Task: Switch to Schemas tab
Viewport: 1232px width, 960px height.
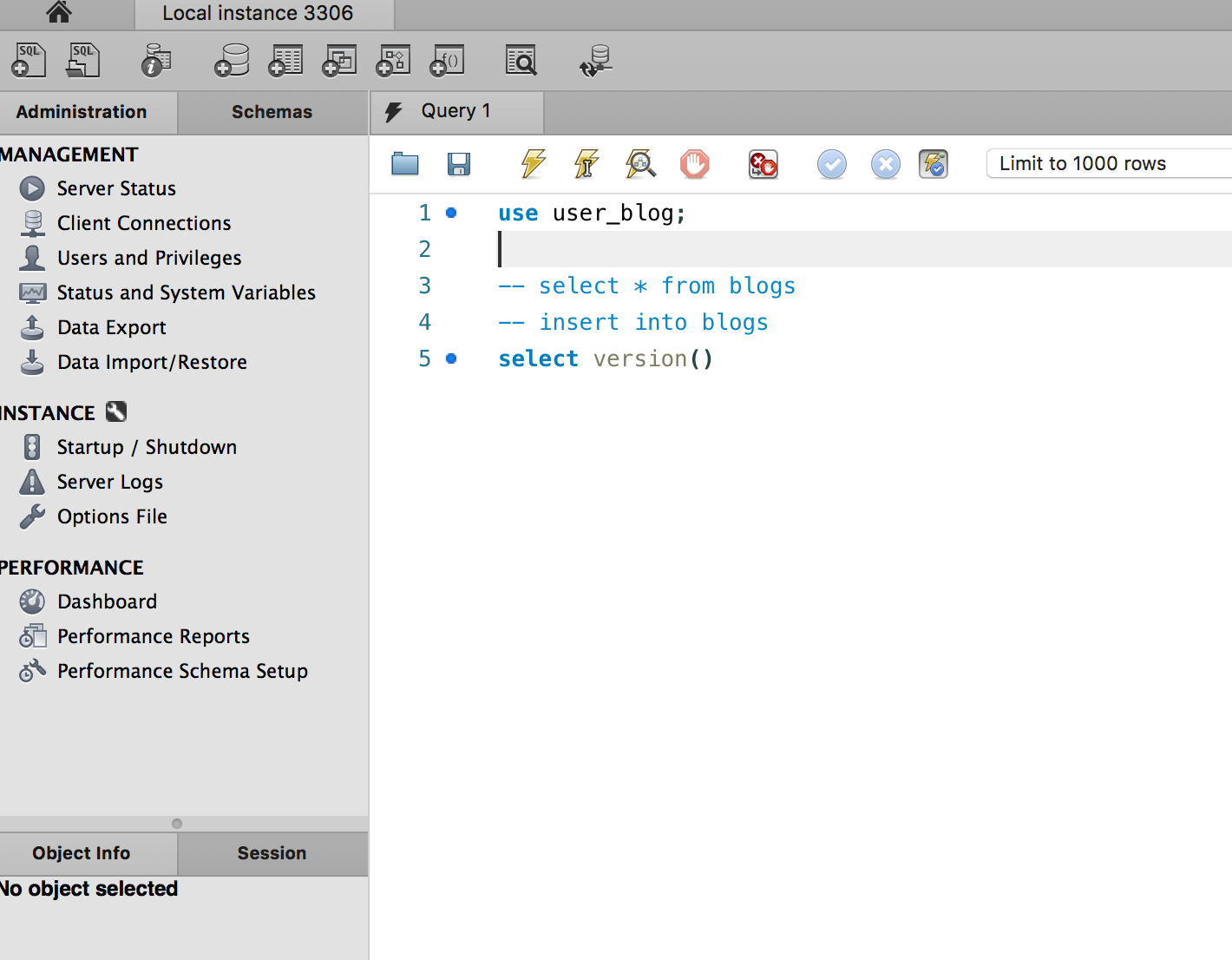Action: 272,112
